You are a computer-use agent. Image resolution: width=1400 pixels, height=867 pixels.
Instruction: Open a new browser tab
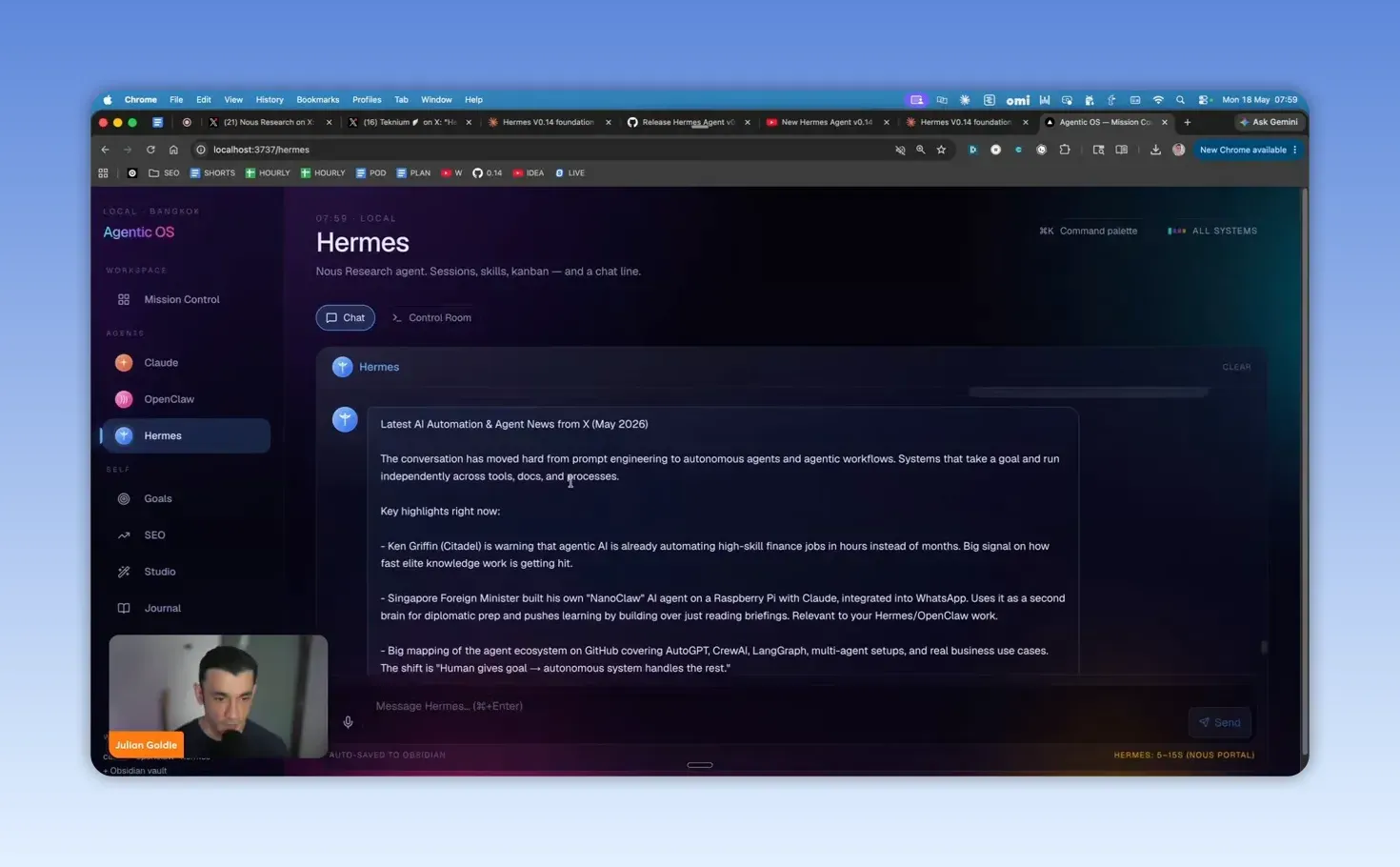click(1188, 122)
